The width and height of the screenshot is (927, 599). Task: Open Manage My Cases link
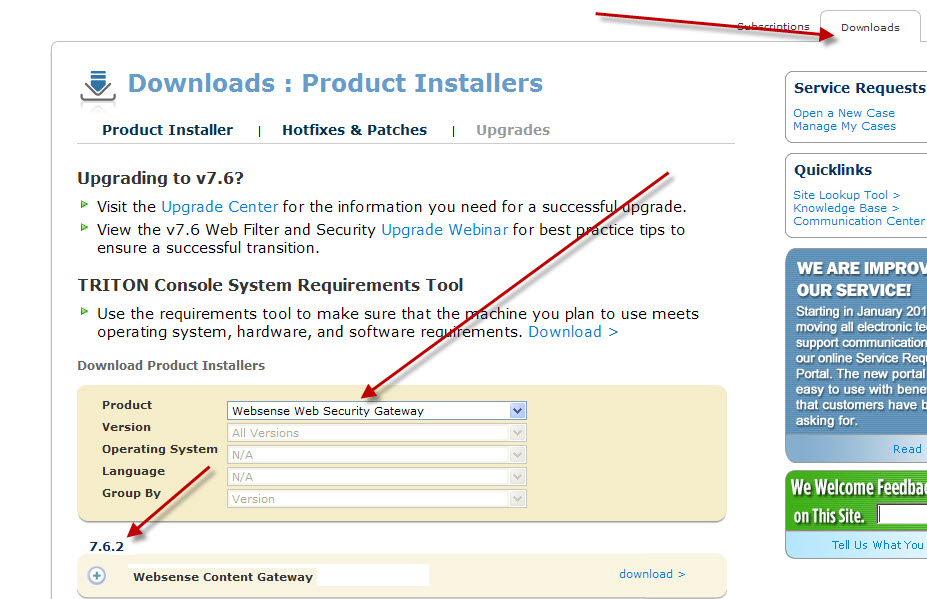(844, 126)
